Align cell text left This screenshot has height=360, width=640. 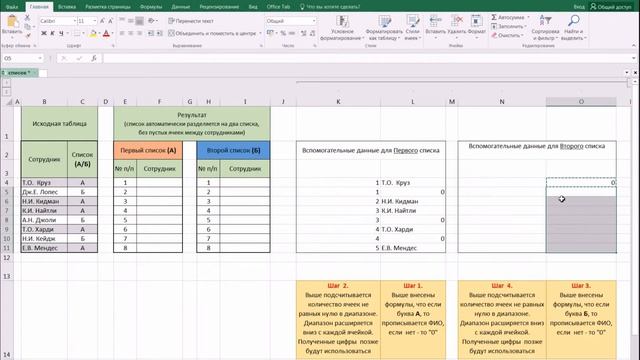point(122,33)
